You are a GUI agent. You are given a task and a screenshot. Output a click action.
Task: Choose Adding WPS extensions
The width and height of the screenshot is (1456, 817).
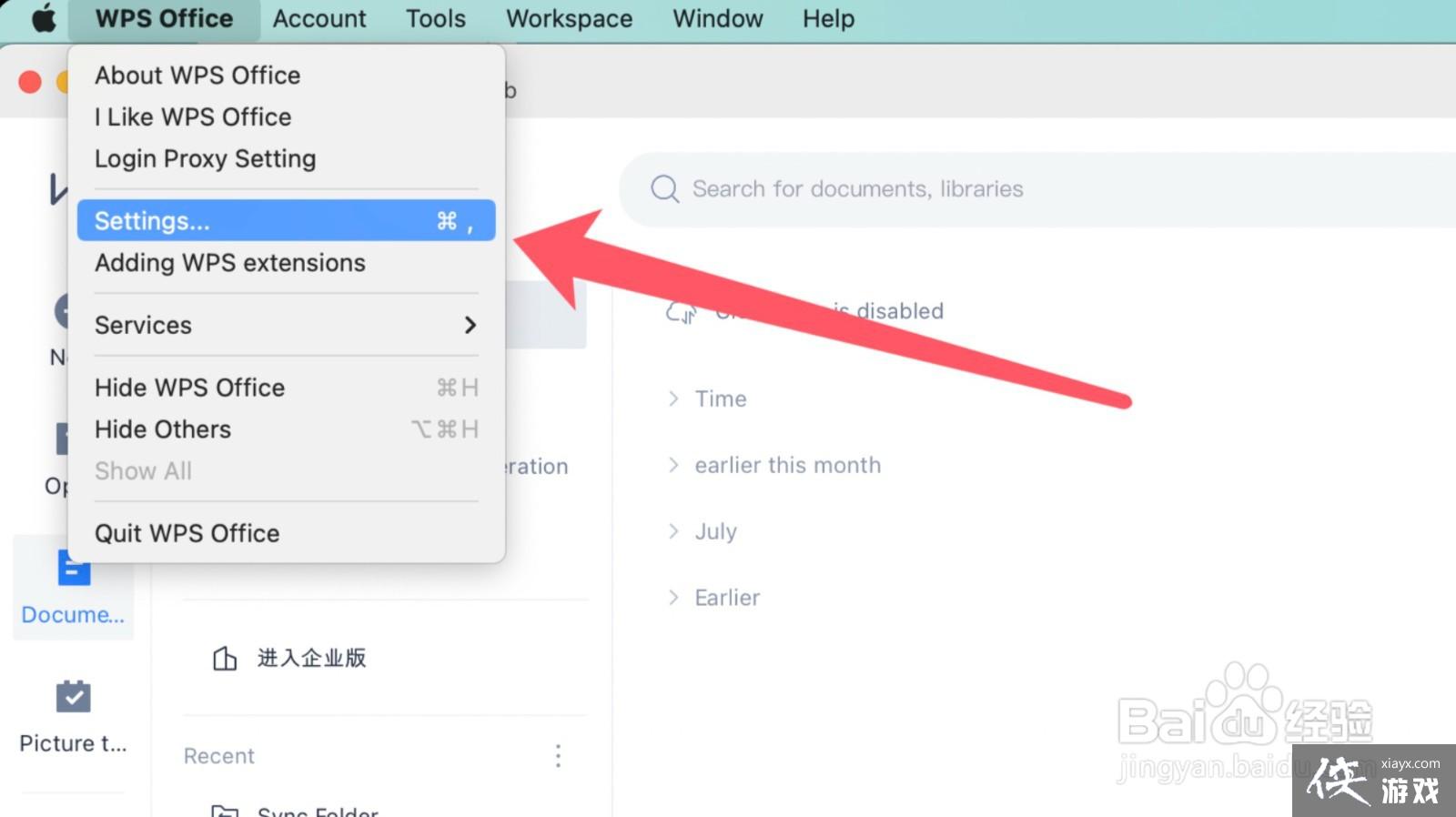point(287,263)
